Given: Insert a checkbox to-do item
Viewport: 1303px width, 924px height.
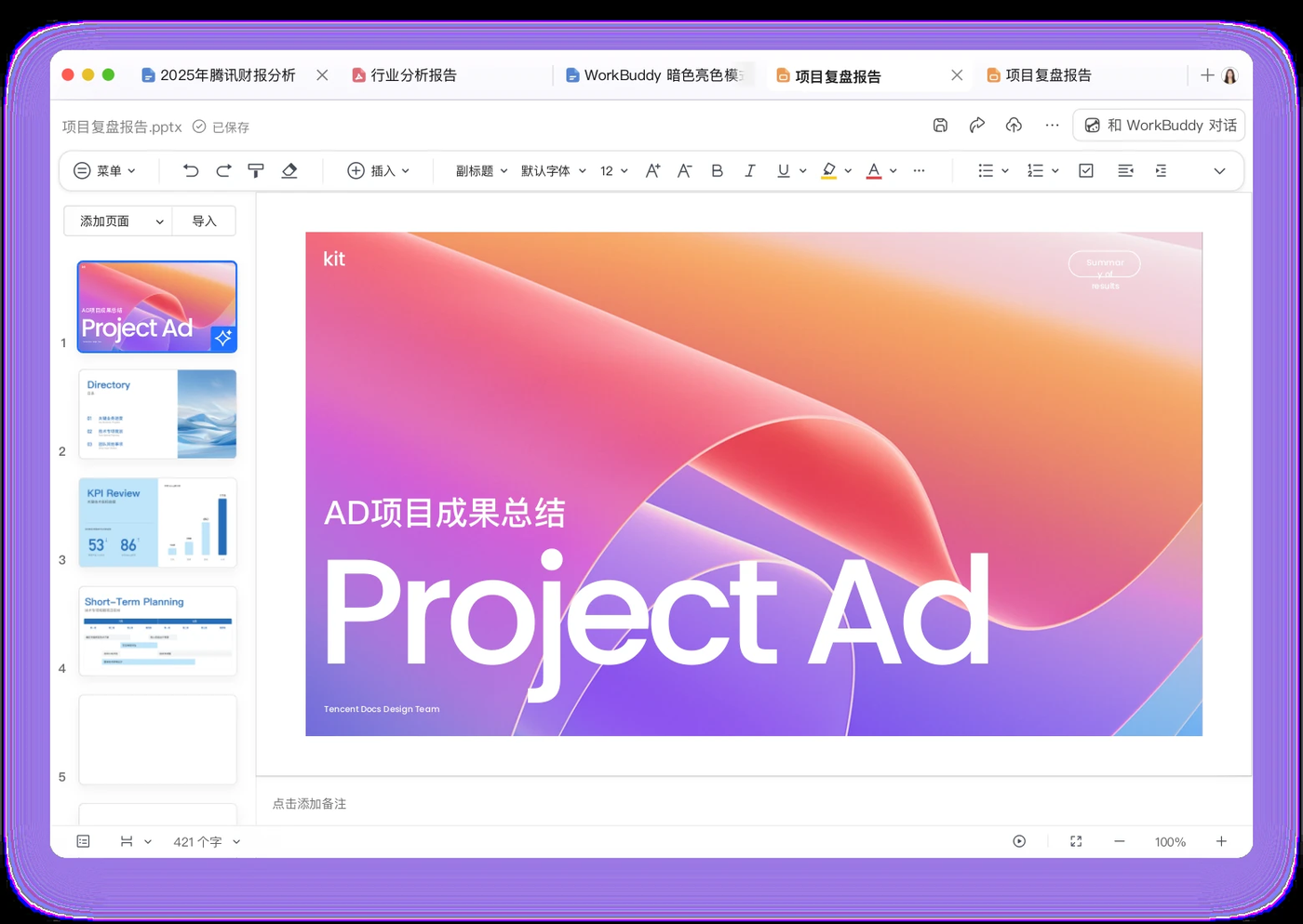Looking at the screenshot, I should pyautogui.click(x=1086, y=170).
